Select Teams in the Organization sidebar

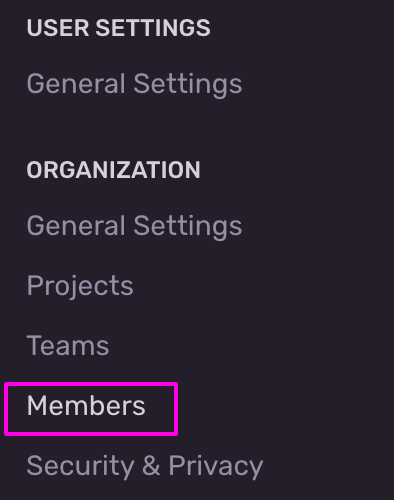68,346
